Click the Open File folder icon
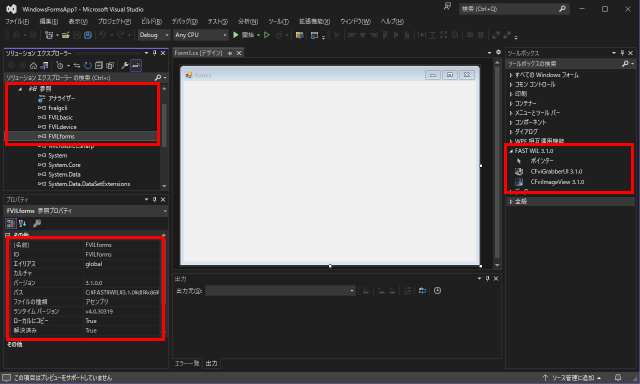This screenshot has width=640, height=384. click(66, 35)
